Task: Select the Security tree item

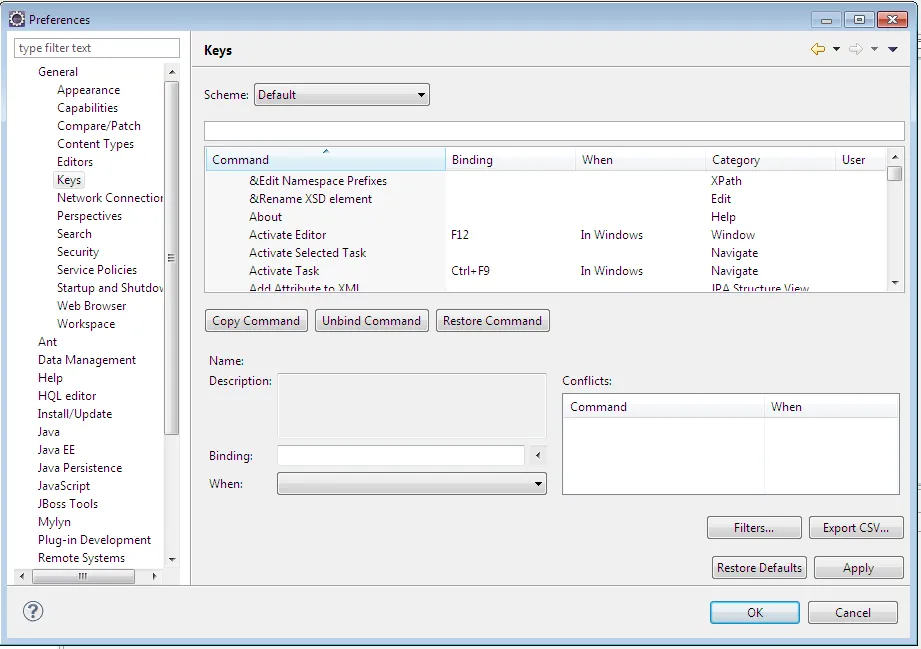Action: (x=78, y=252)
